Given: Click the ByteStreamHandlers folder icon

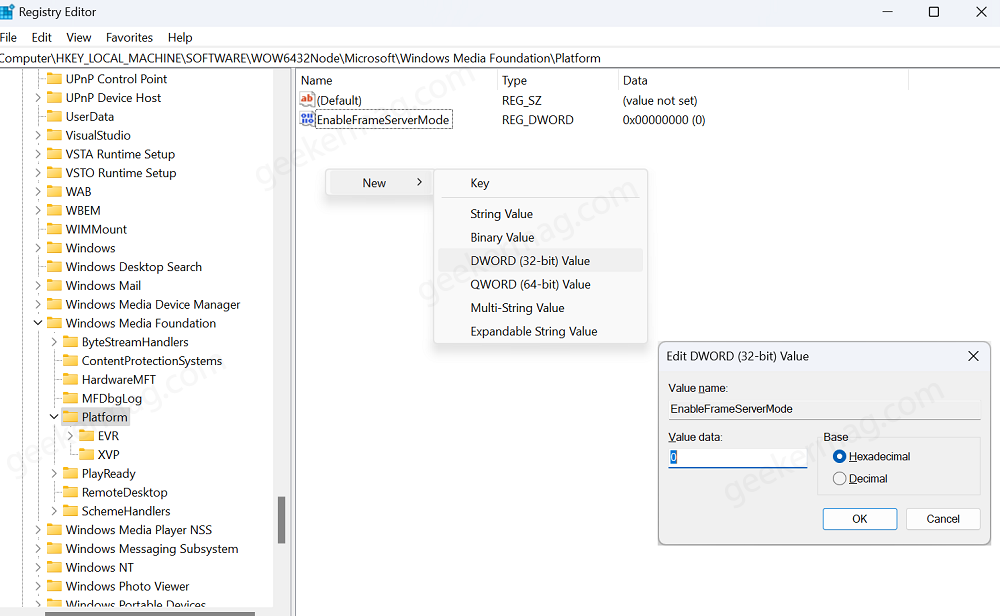Looking at the screenshot, I should point(71,342).
